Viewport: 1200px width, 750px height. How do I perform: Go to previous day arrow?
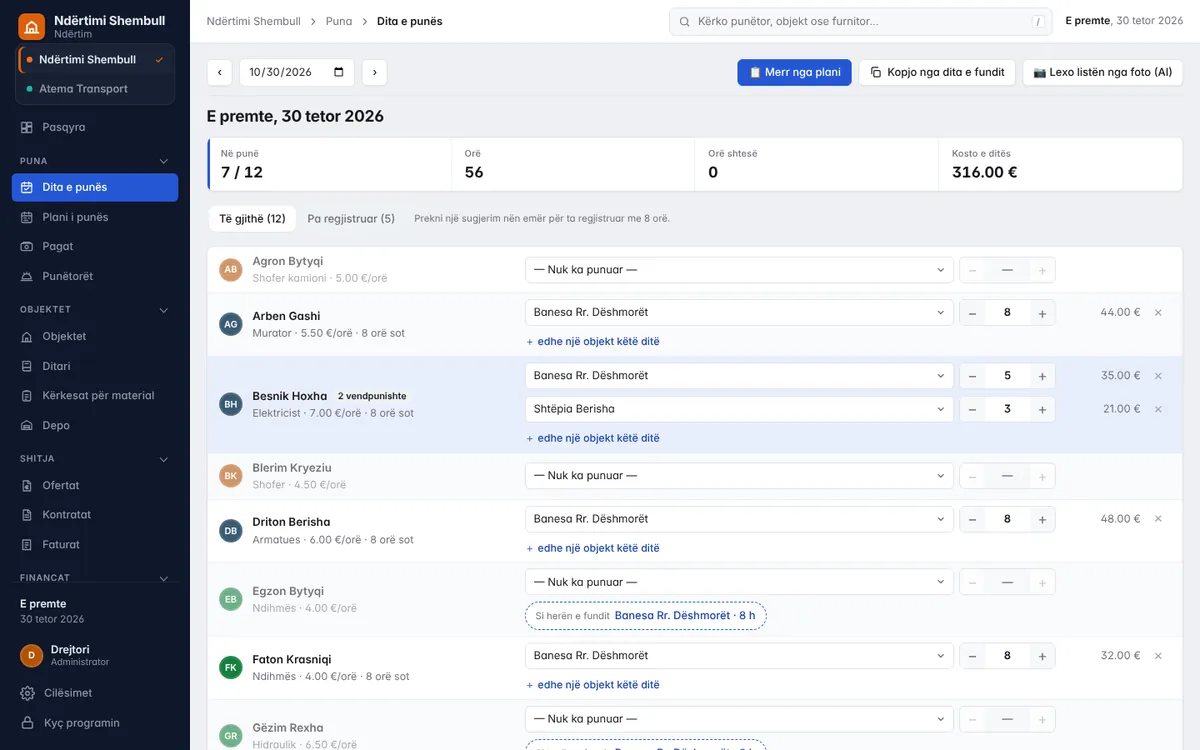[219, 72]
